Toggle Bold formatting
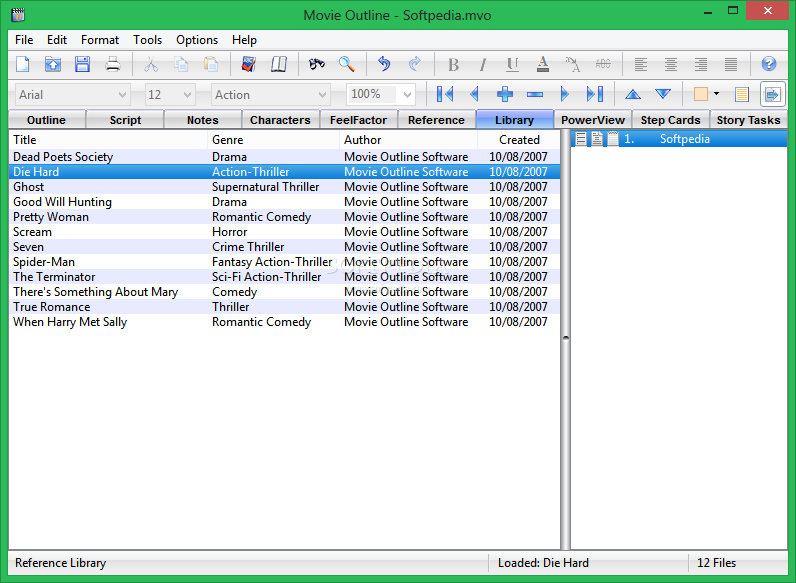 (x=453, y=64)
